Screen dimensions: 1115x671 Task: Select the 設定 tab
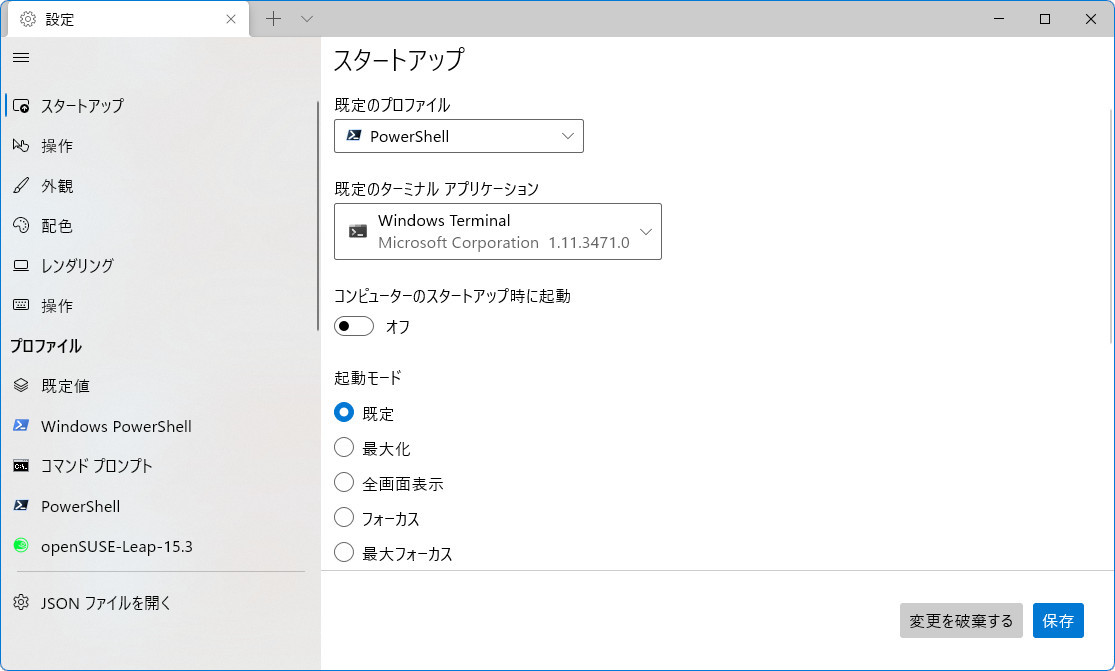(x=129, y=19)
